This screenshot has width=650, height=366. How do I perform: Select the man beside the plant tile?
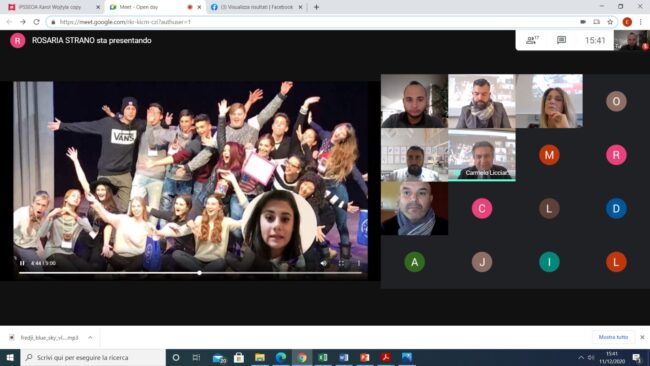[415, 101]
